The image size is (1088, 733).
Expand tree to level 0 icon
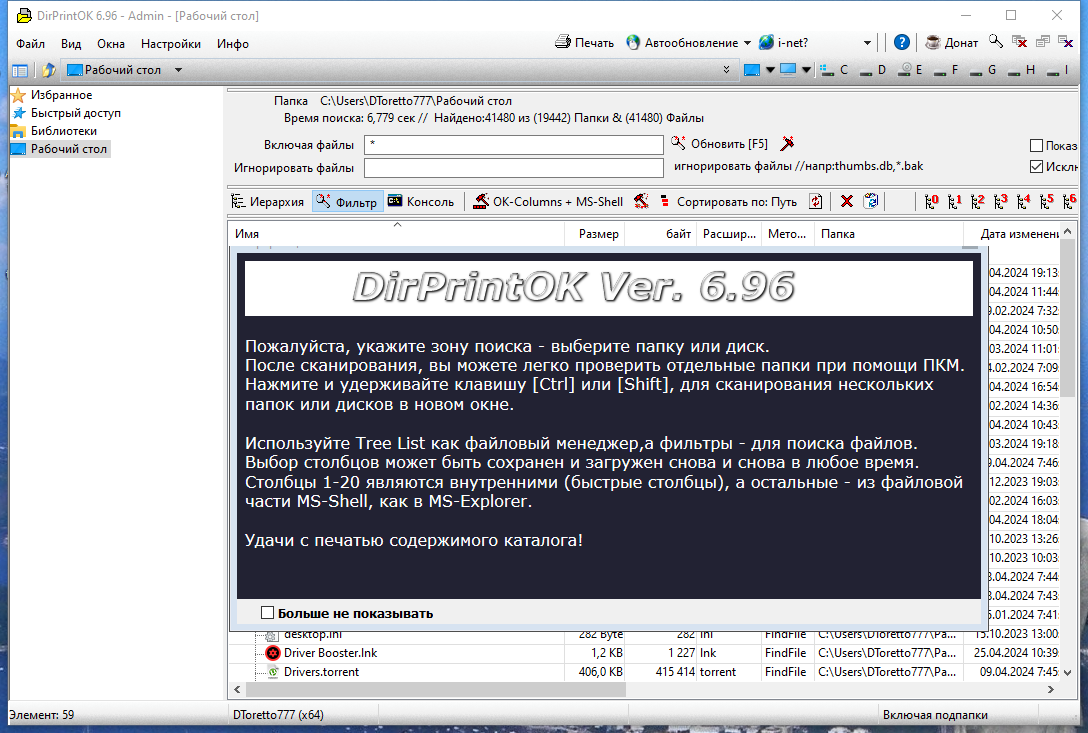pyautogui.click(x=931, y=201)
